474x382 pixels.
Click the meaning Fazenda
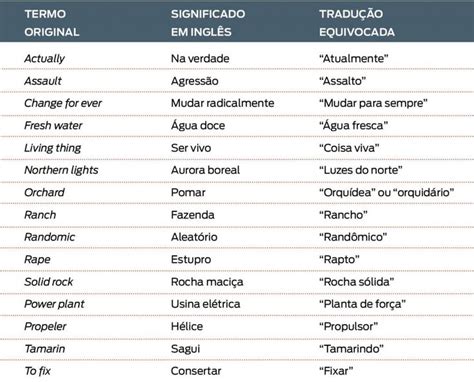pyautogui.click(x=193, y=215)
